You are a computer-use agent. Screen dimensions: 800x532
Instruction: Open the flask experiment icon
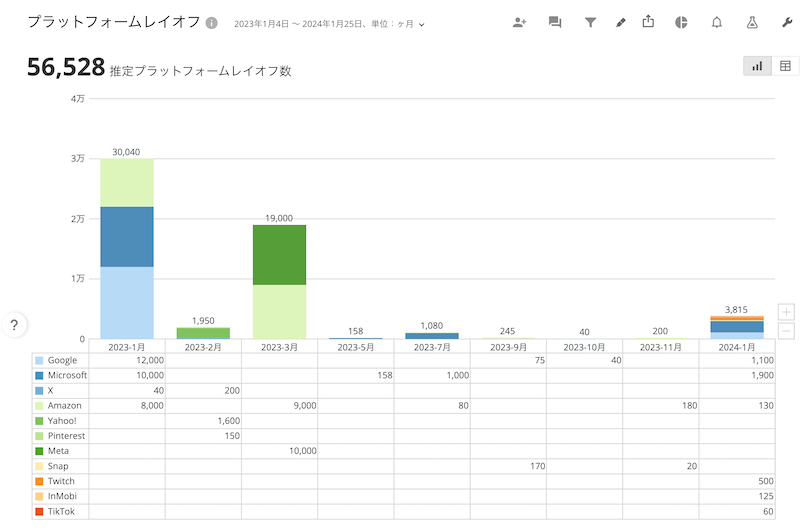752,22
